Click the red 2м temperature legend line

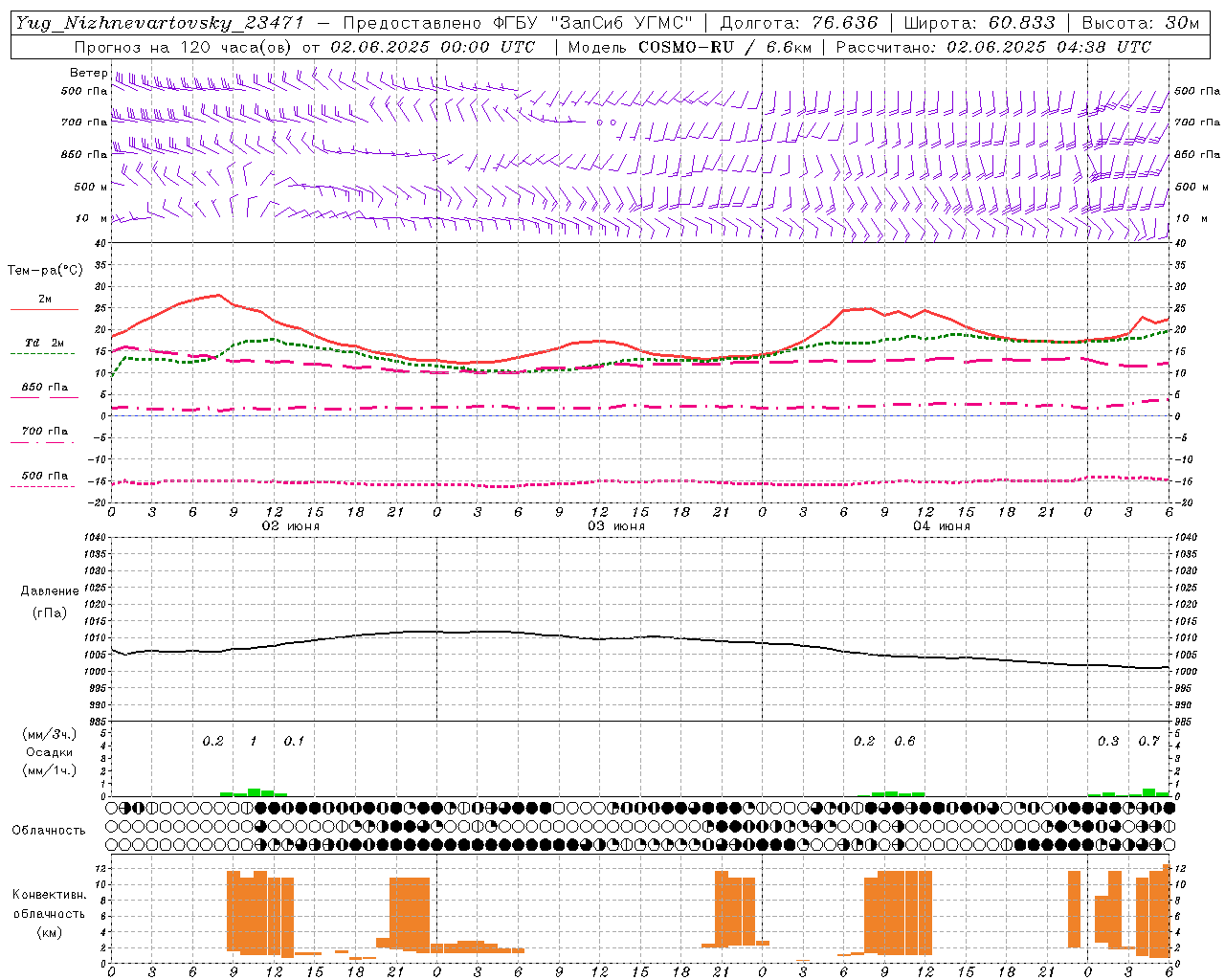44,309
